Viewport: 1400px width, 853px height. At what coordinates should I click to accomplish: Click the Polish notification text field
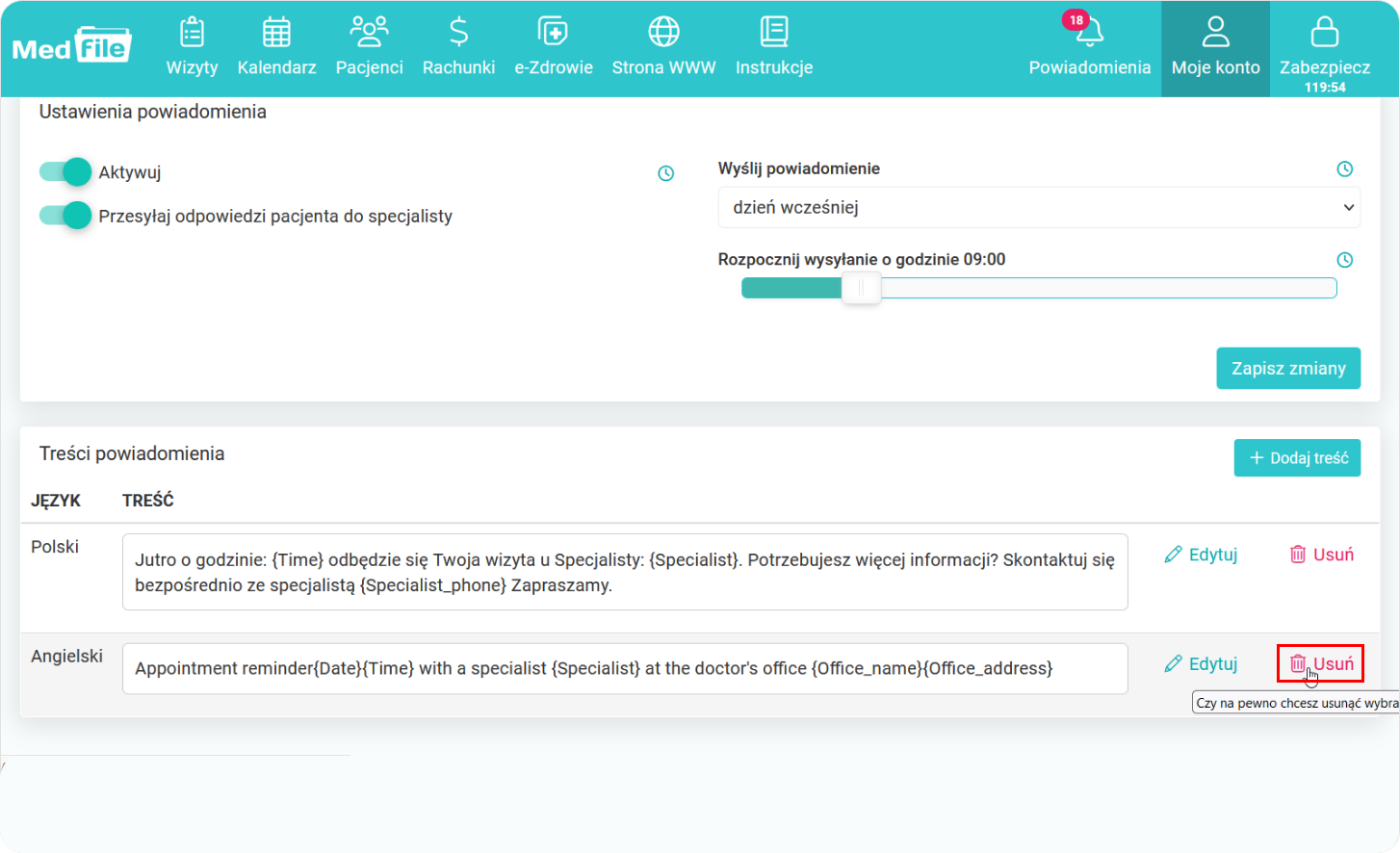[x=625, y=572]
